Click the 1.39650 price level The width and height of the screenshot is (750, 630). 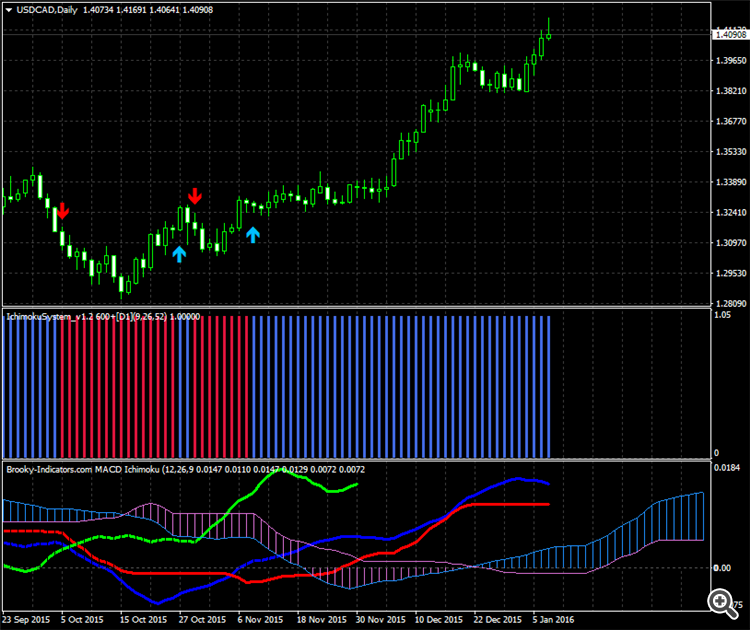point(731,61)
